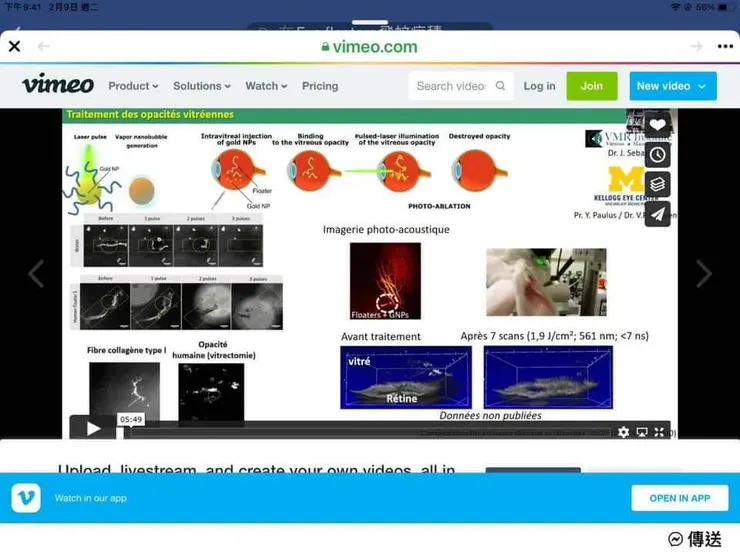740x555 pixels.
Task: Click 'Watch in our app' text
Action: (x=91, y=498)
